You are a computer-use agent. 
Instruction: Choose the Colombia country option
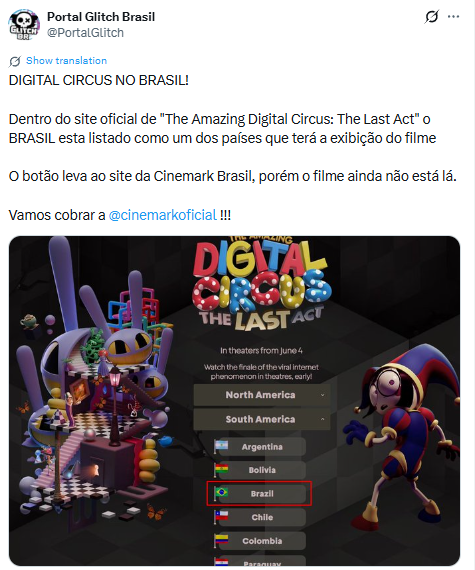pyautogui.click(x=262, y=541)
